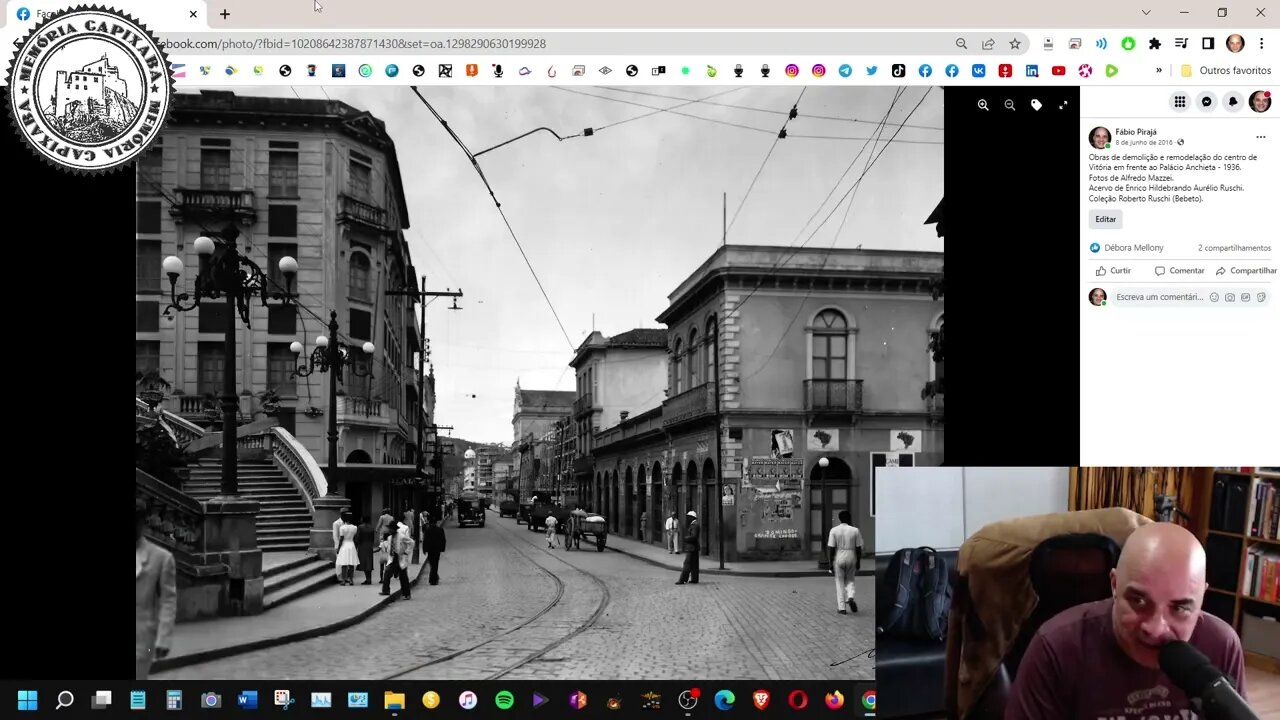Open the Windows Start menu
1280x720 pixels.
pos(27,700)
